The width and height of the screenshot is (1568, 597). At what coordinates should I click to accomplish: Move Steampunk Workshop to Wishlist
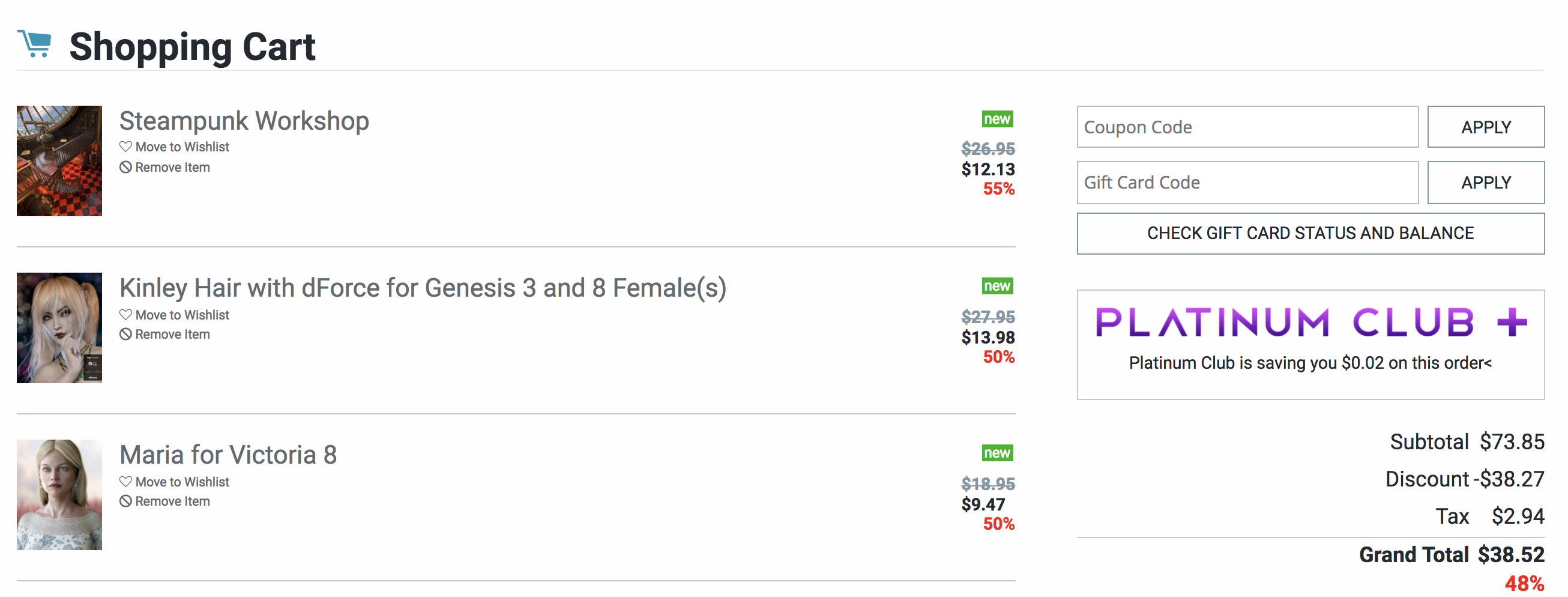[182, 147]
